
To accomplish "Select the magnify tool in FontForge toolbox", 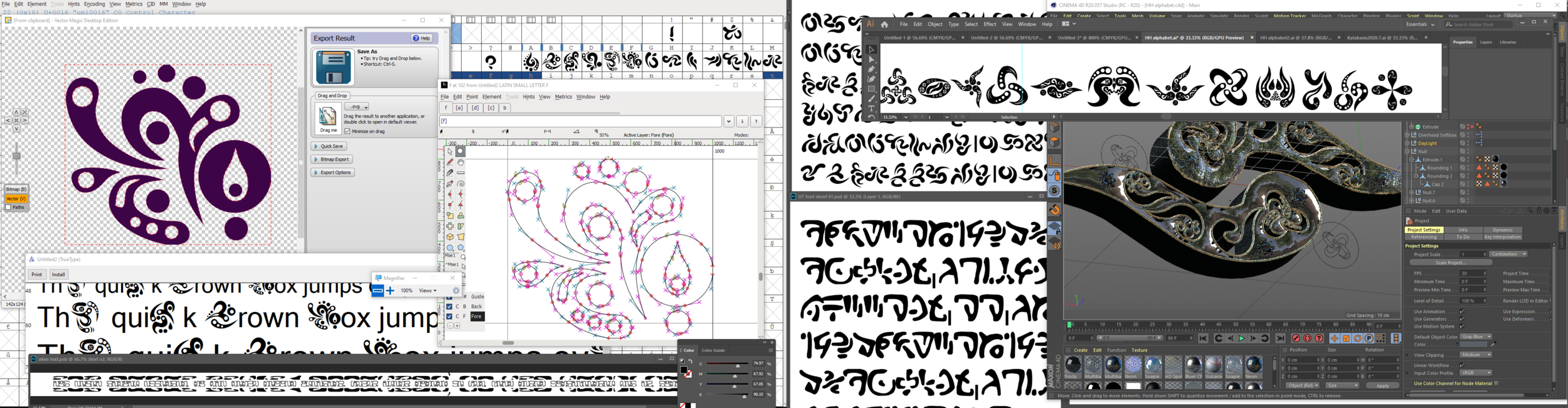I will tap(460, 152).
